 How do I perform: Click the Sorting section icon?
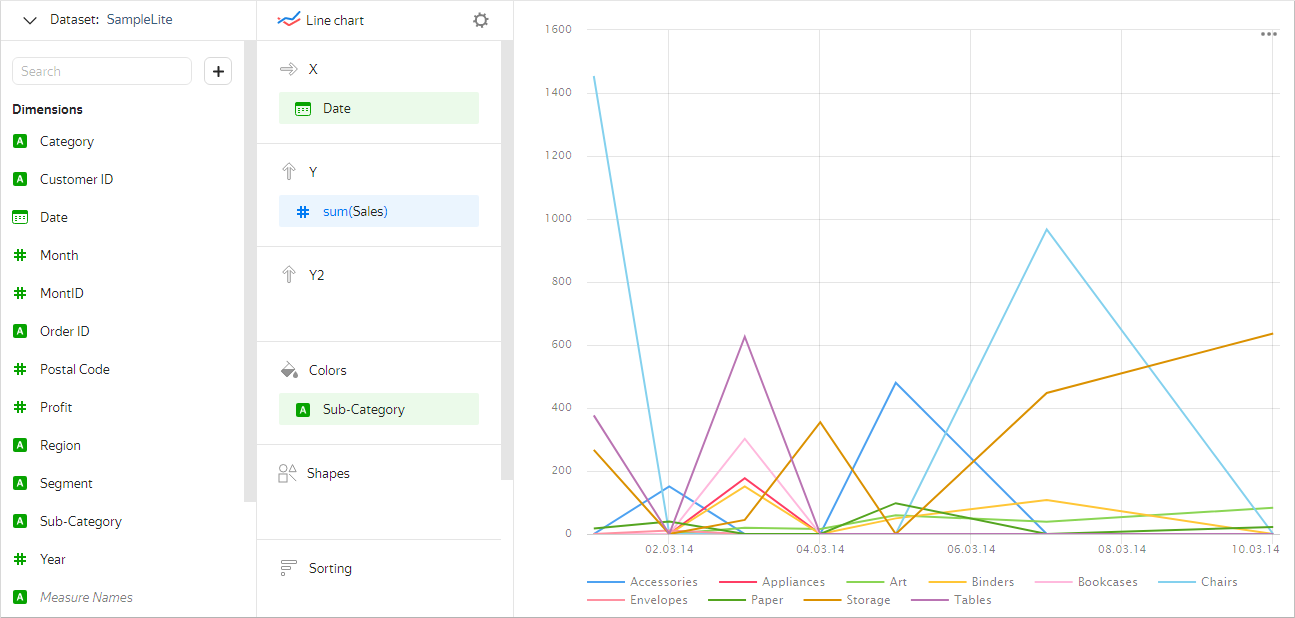pos(289,568)
